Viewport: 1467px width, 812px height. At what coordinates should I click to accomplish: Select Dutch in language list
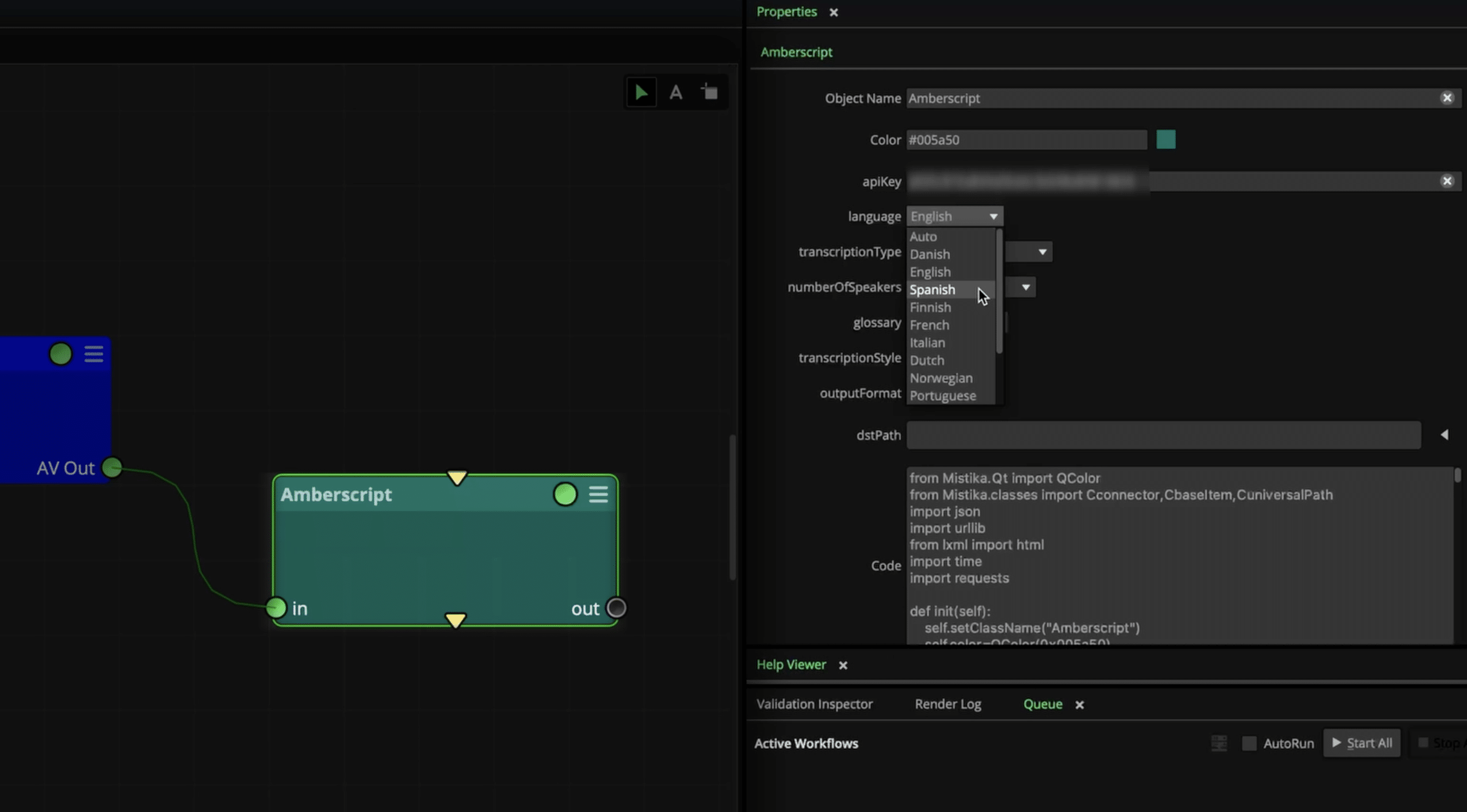952,361
